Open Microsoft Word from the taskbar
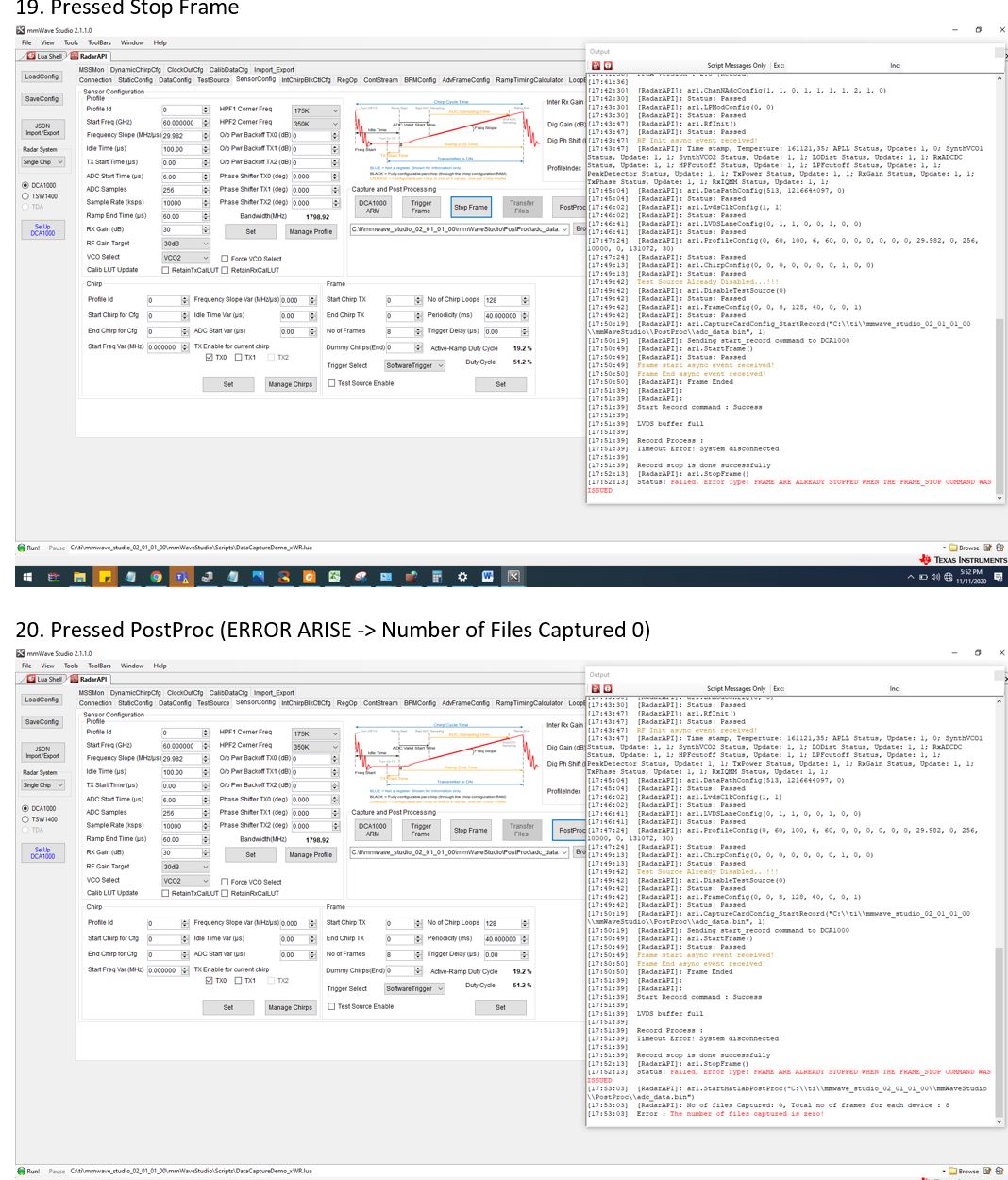Image resolution: width=1008 pixels, height=1180 pixels. tap(488, 577)
